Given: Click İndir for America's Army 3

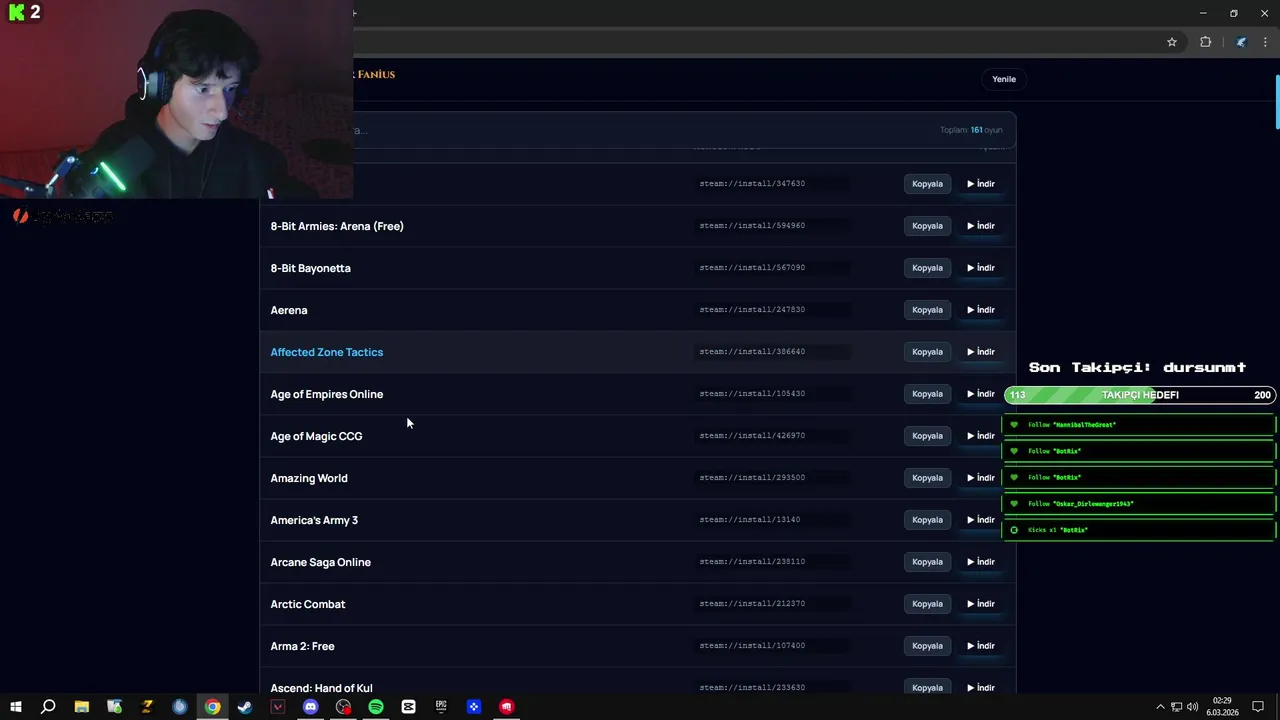Looking at the screenshot, I should click(981, 520).
